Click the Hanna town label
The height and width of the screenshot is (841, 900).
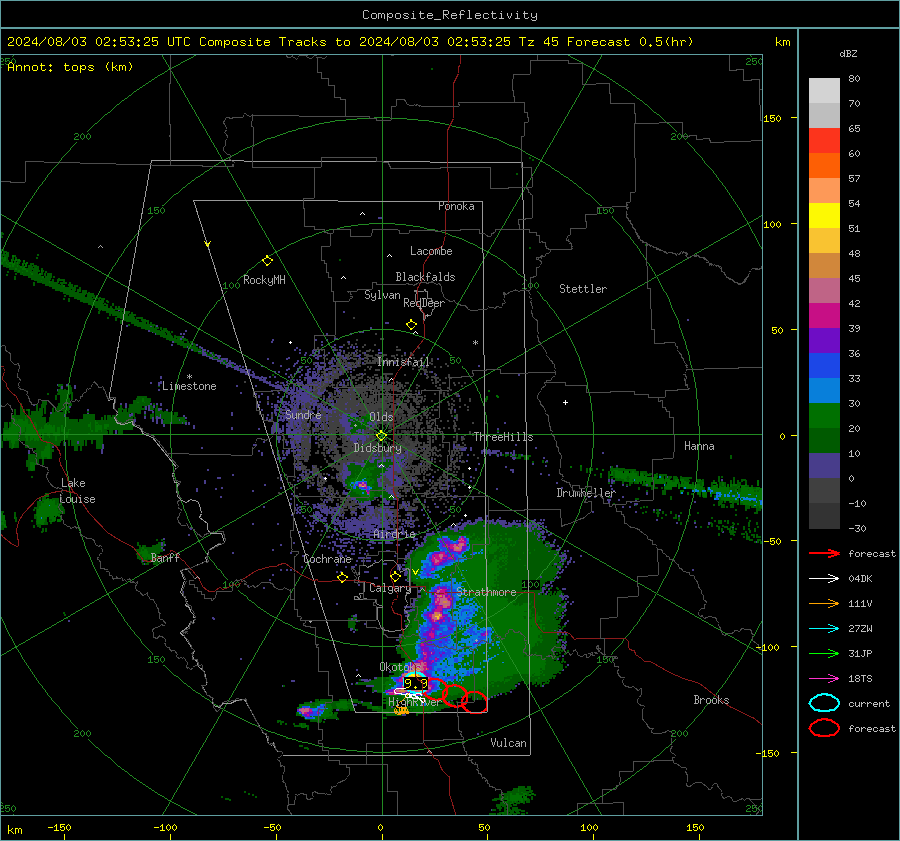click(699, 446)
